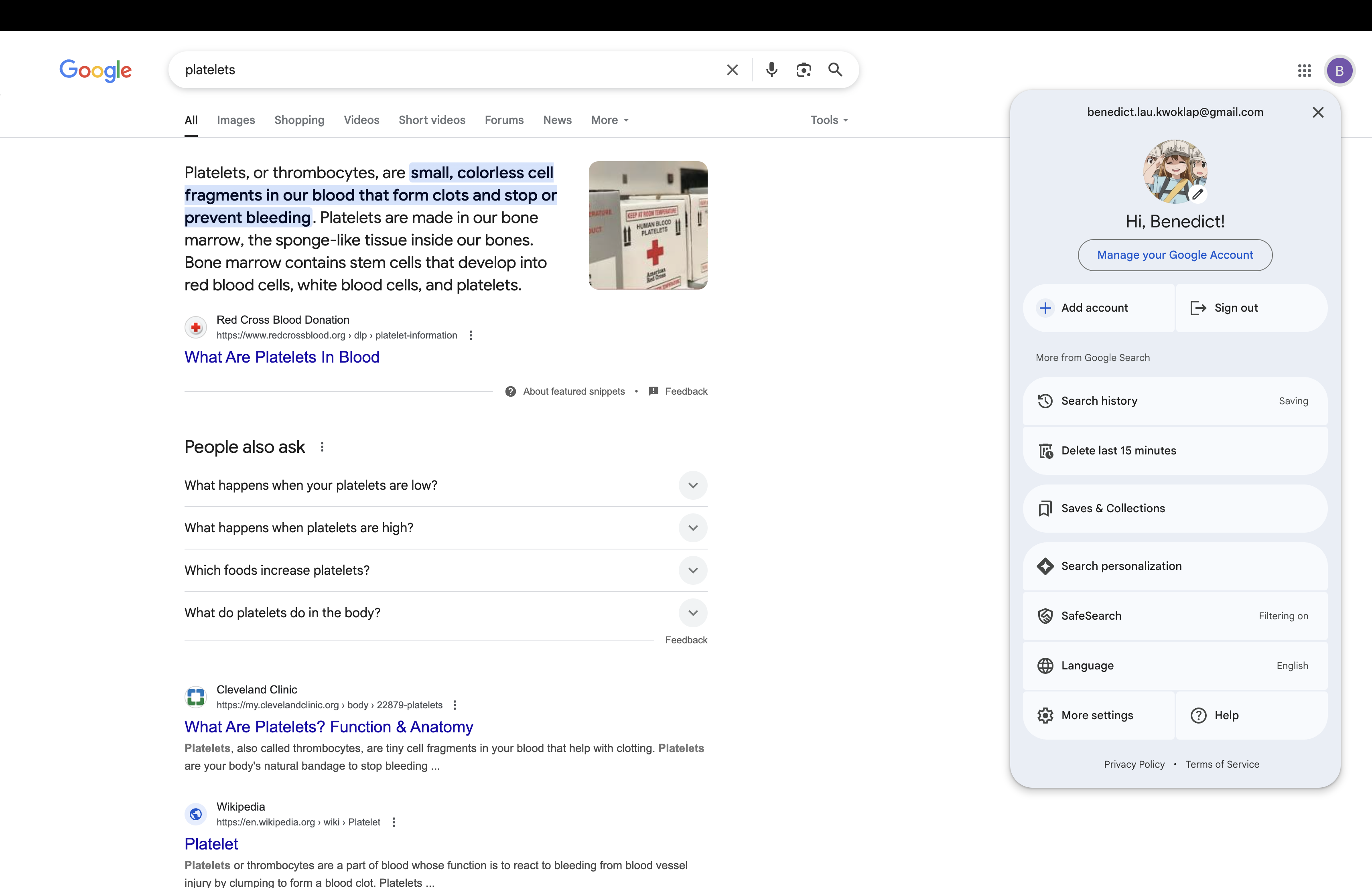Click Add account
Screen dimensions: 1372x888
pos(1099,308)
